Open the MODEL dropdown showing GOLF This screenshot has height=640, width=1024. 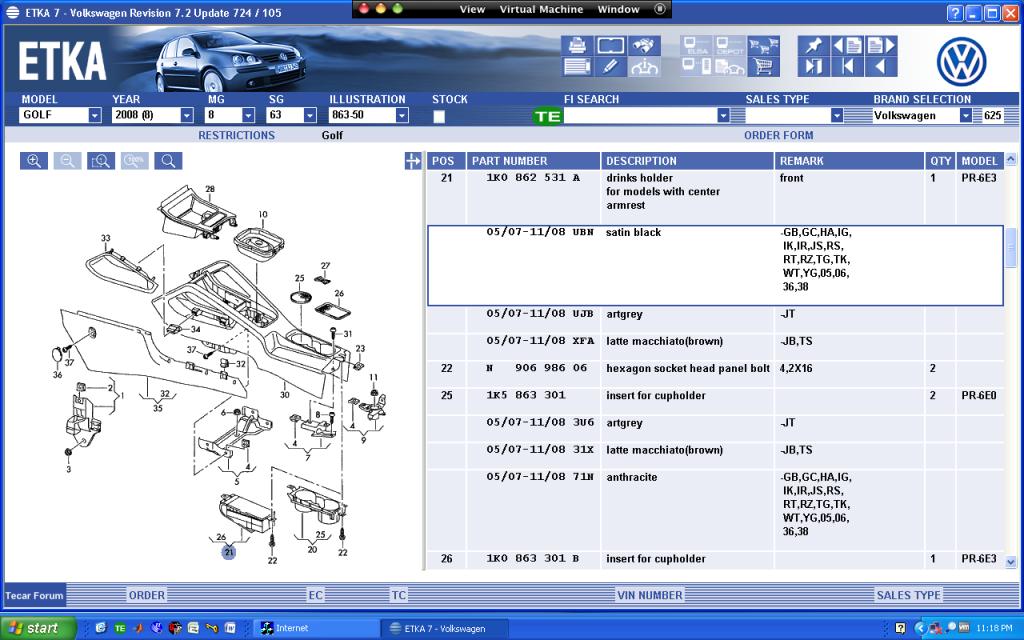95,116
